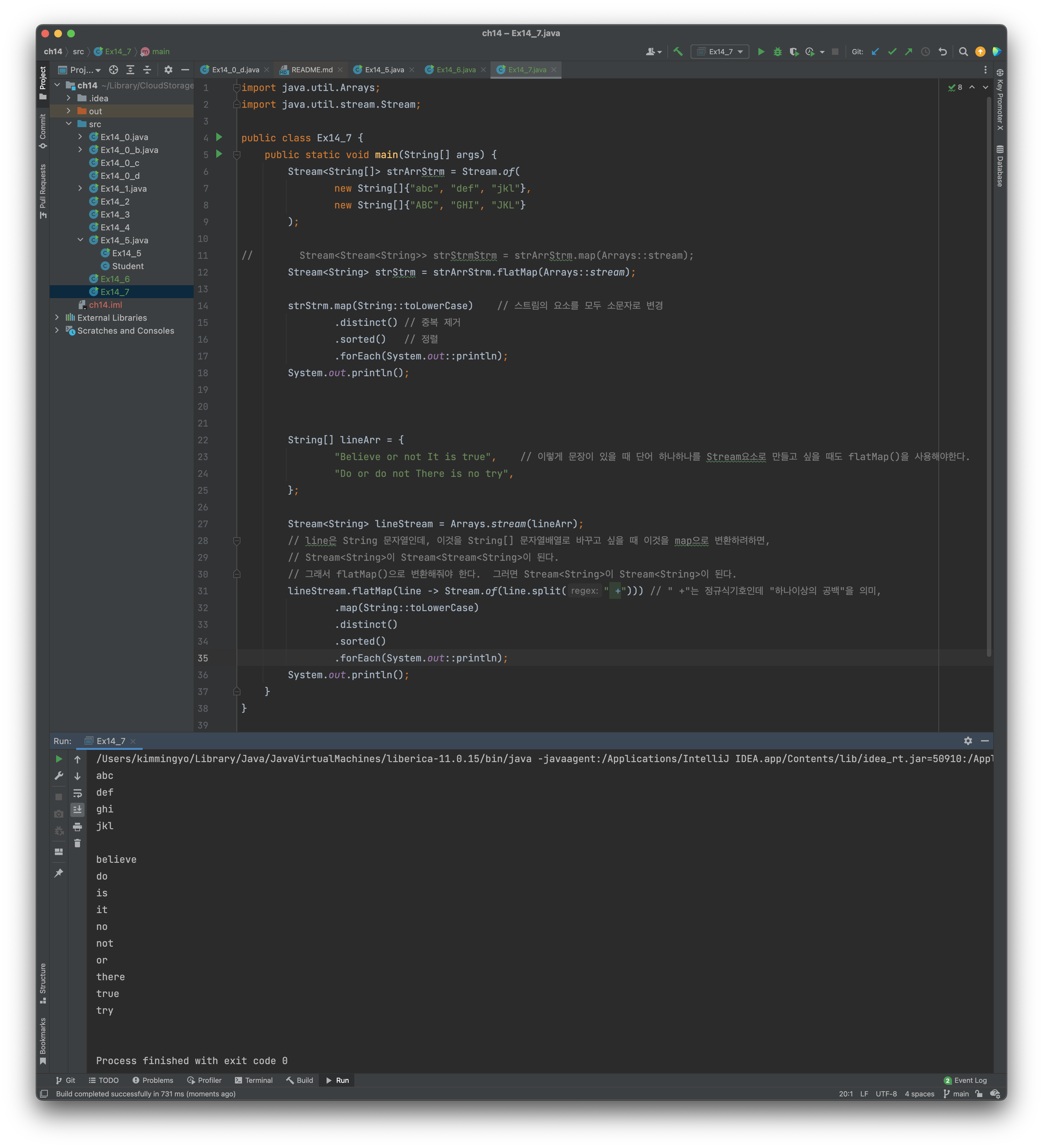The height and width of the screenshot is (1148, 1043).
Task: Click Git Commit checkmark icon
Action: coord(892,52)
